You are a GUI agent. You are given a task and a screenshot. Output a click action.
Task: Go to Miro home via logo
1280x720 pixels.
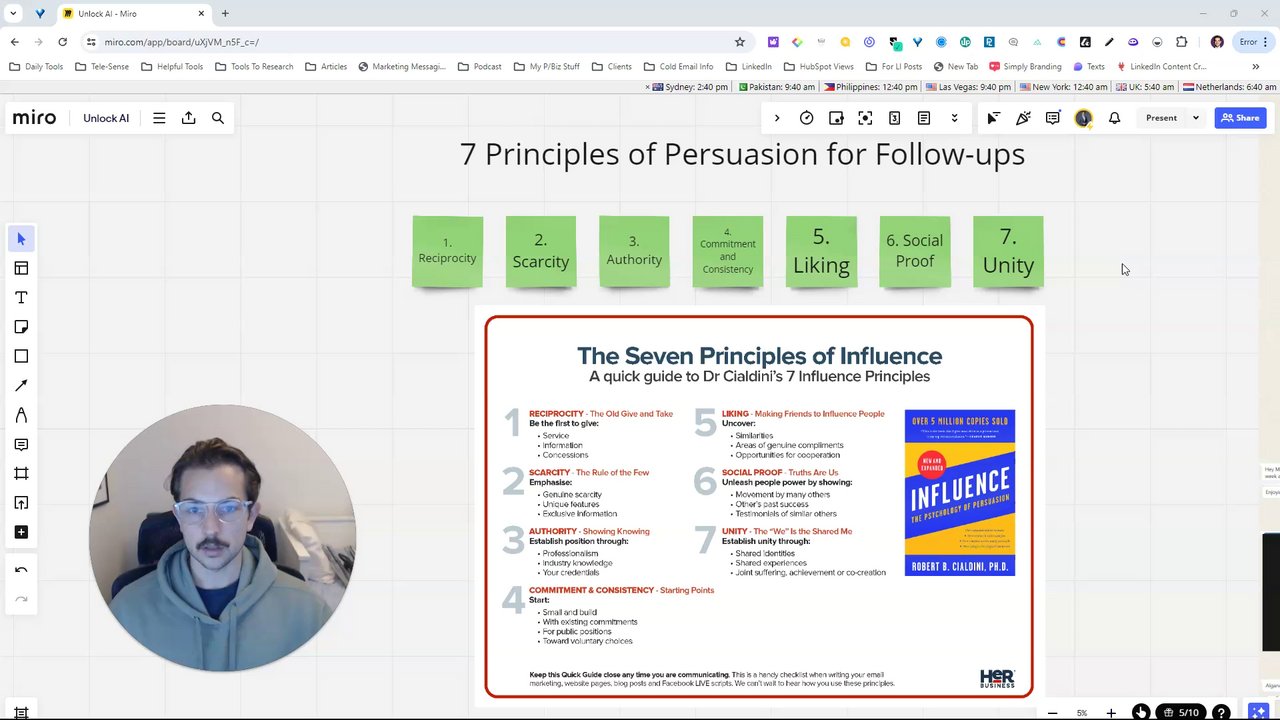pyautogui.click(x=34, y=118)
